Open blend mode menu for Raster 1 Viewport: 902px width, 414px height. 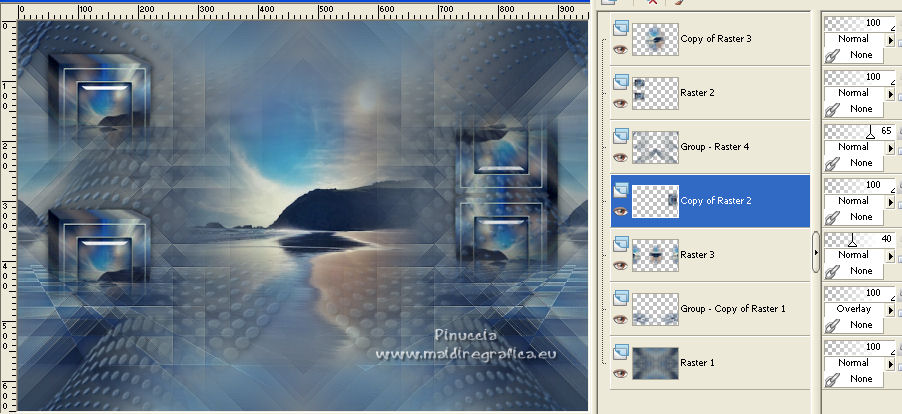pos(890,365)
